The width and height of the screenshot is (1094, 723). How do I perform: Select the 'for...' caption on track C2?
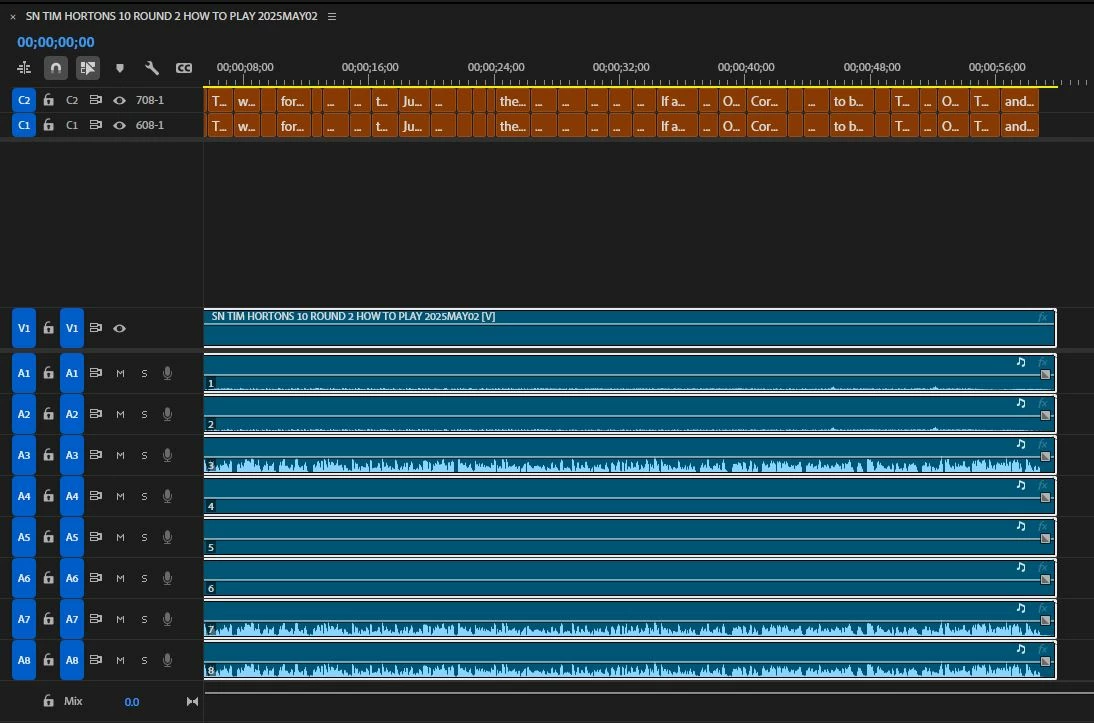[294, 100]
